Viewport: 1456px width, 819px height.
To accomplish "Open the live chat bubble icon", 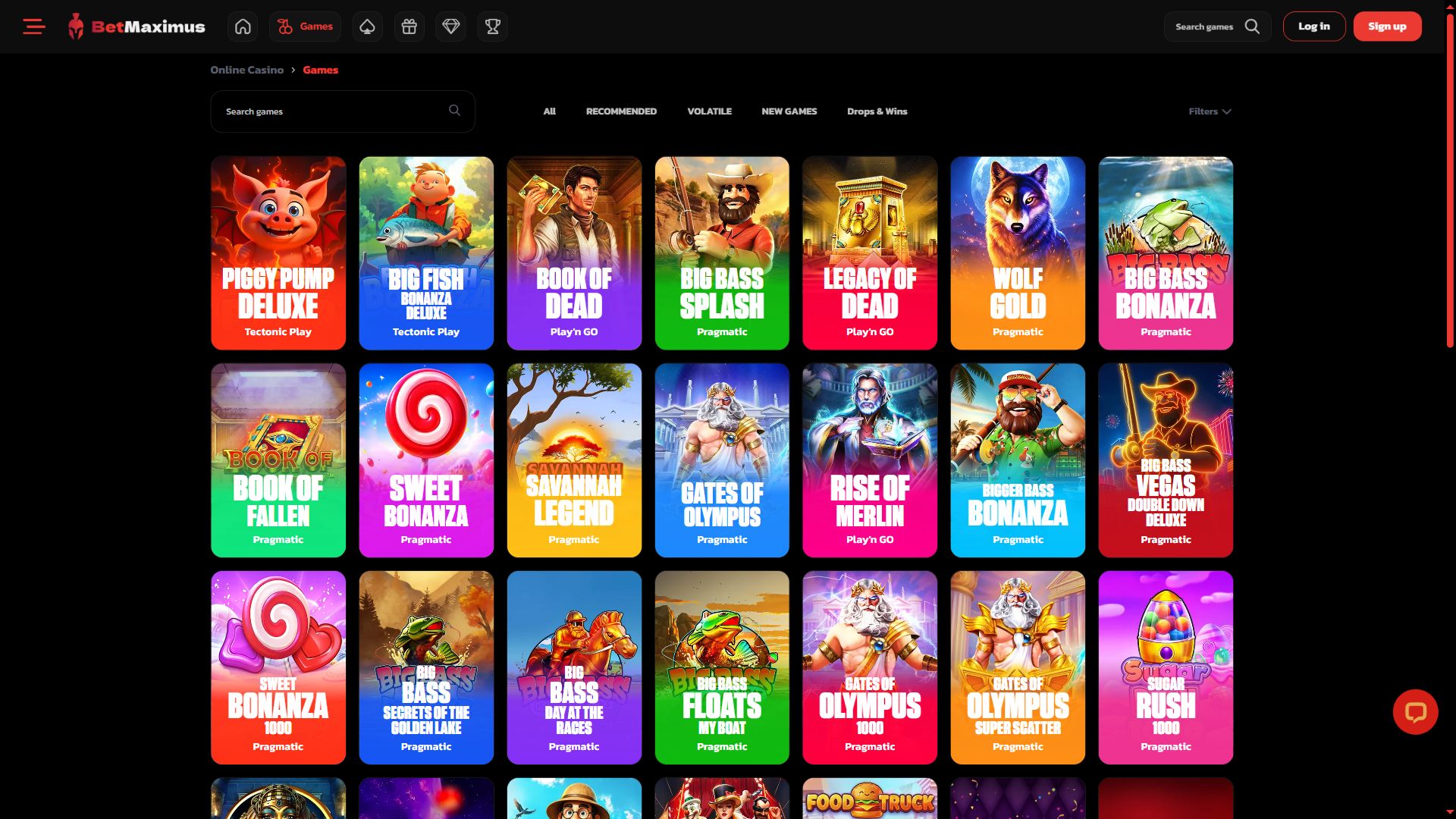I will 1415,712.
